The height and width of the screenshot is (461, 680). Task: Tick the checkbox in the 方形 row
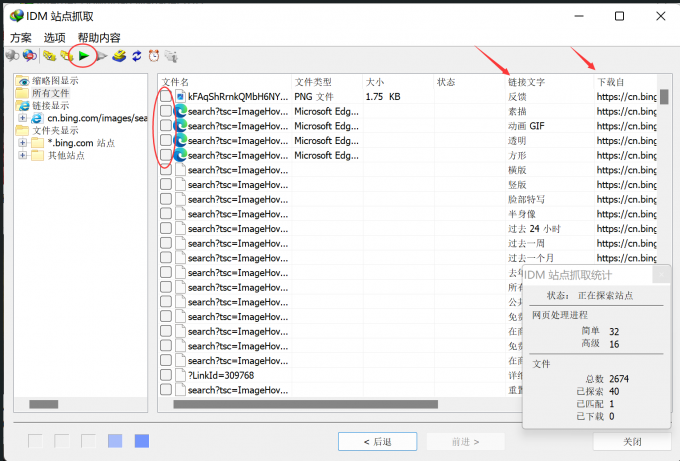(x=166, y=155)
